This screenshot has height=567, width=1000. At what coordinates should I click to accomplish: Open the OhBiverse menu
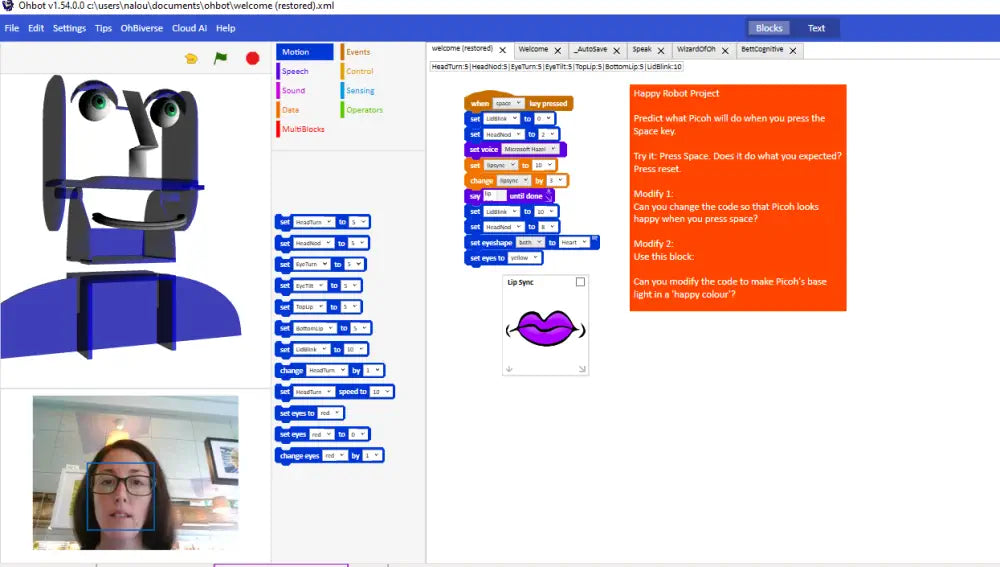coord(142,28)
